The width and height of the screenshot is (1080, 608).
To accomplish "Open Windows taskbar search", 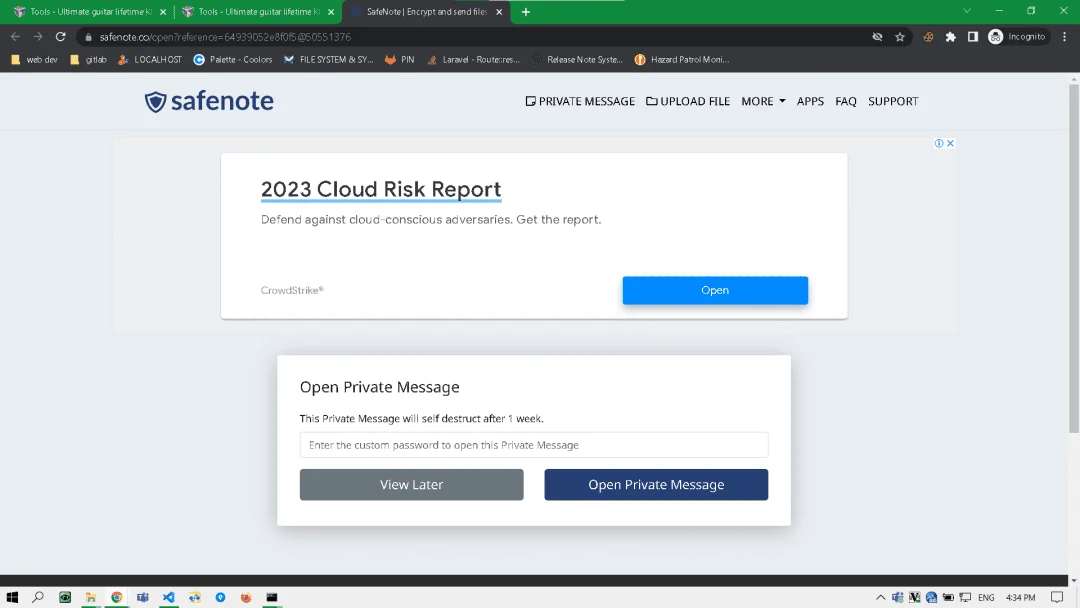I will 38,597.
